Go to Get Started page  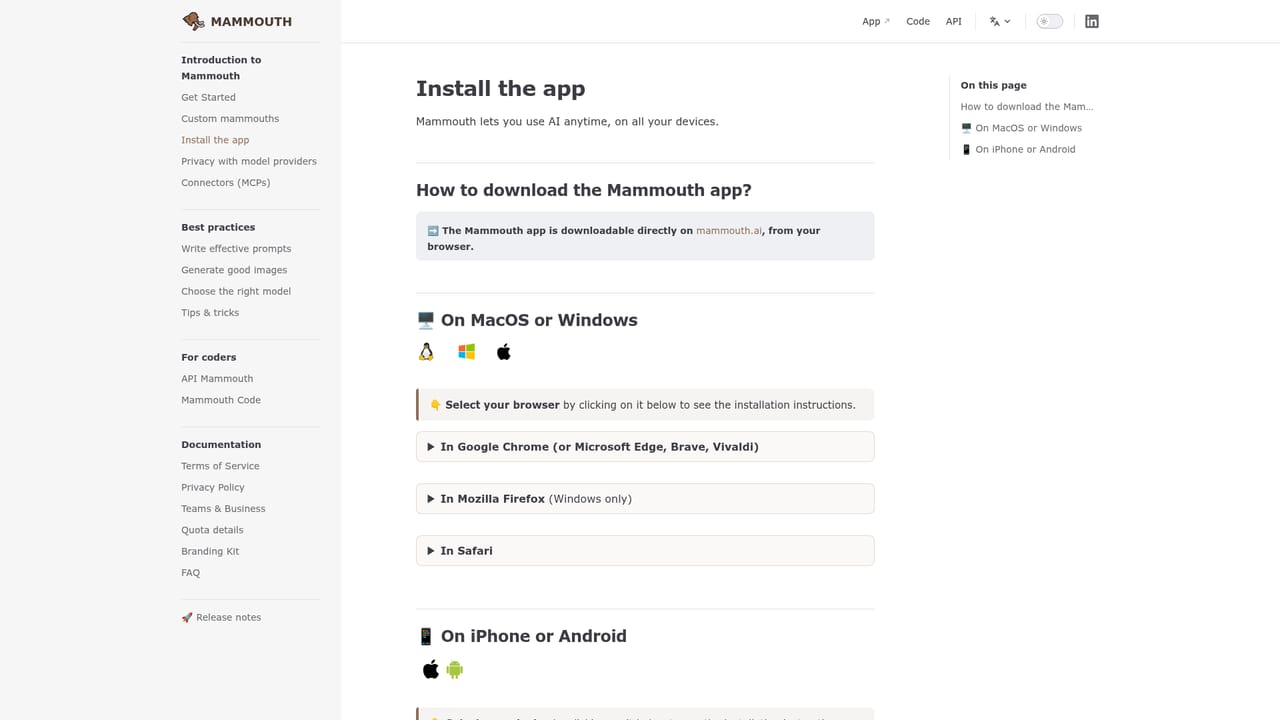click(208, 97)
